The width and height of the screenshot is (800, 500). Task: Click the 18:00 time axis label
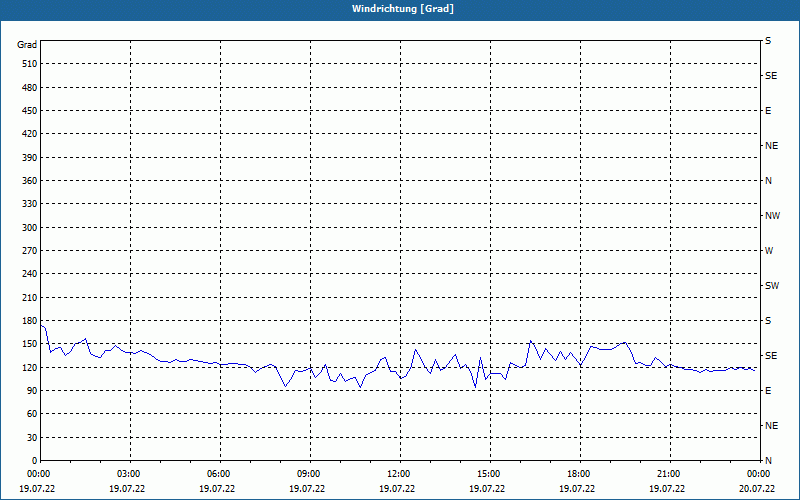click(577, 474)
